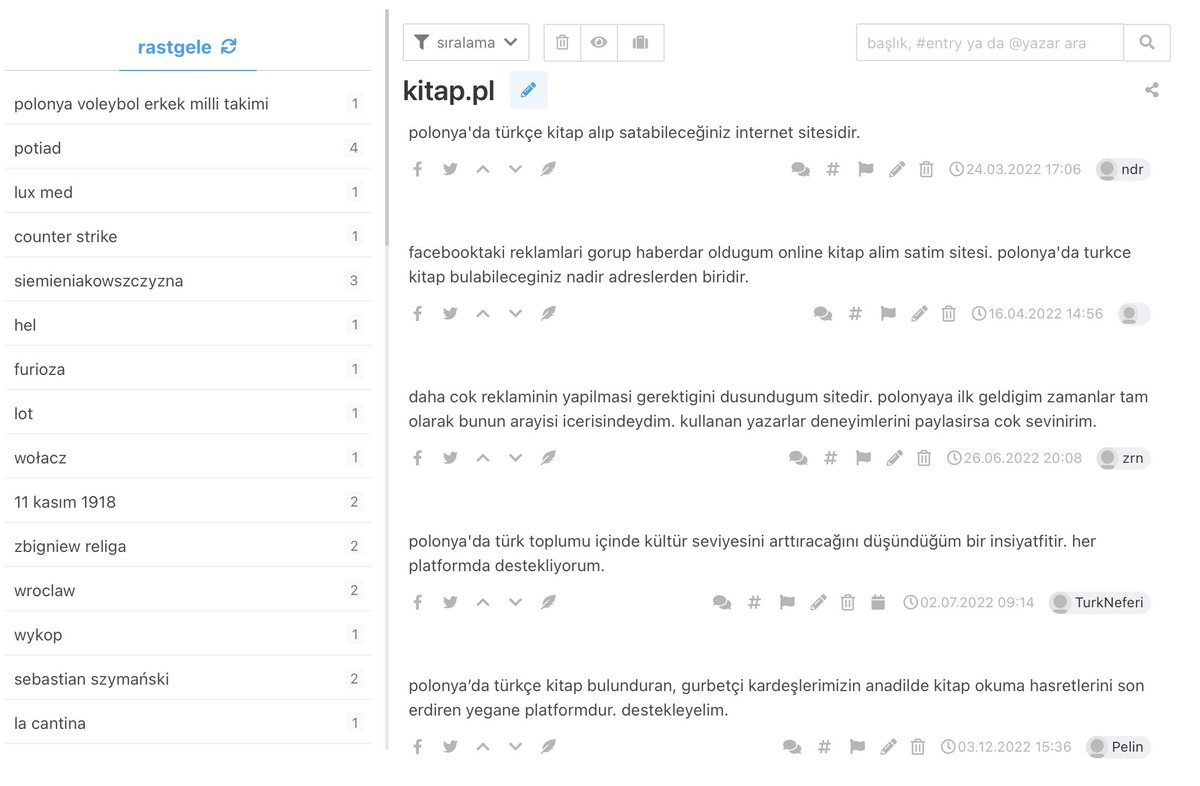Flag the entry by ndr

[x=865, y=170]
